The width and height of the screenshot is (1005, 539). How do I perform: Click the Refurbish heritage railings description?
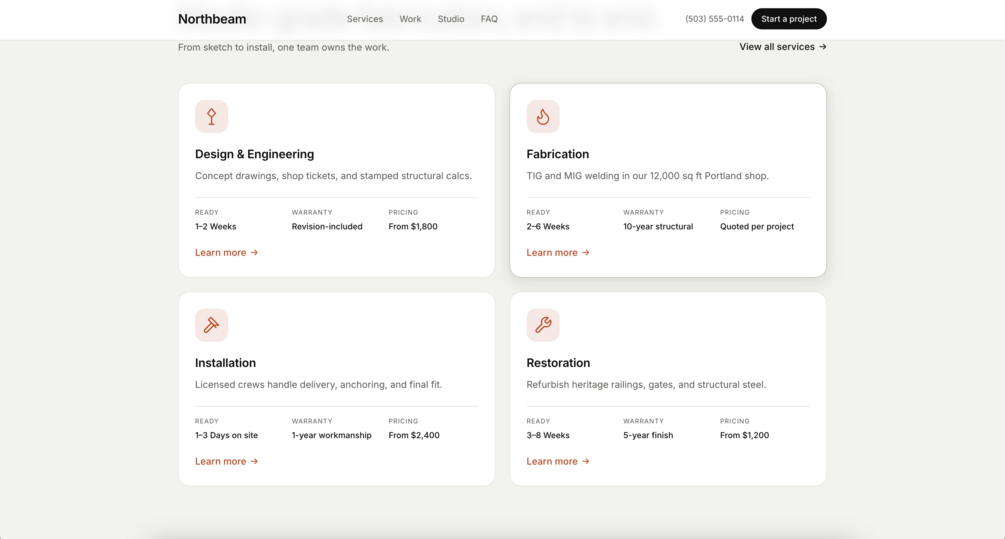click(x=646, y=385)
